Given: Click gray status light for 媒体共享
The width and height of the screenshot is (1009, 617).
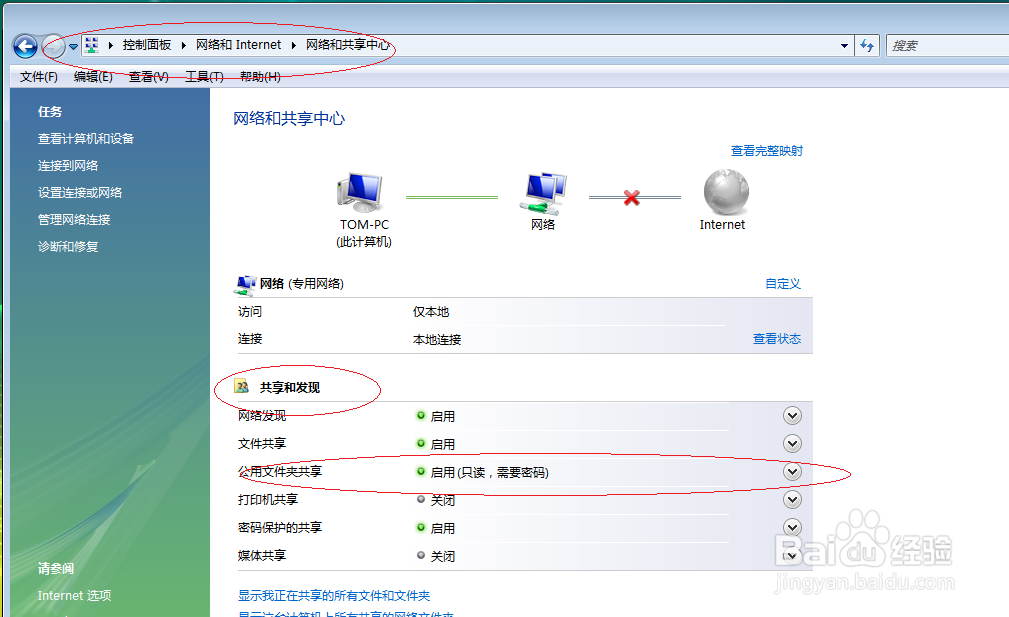Looking at the screenshot, I should pos(421,555).
